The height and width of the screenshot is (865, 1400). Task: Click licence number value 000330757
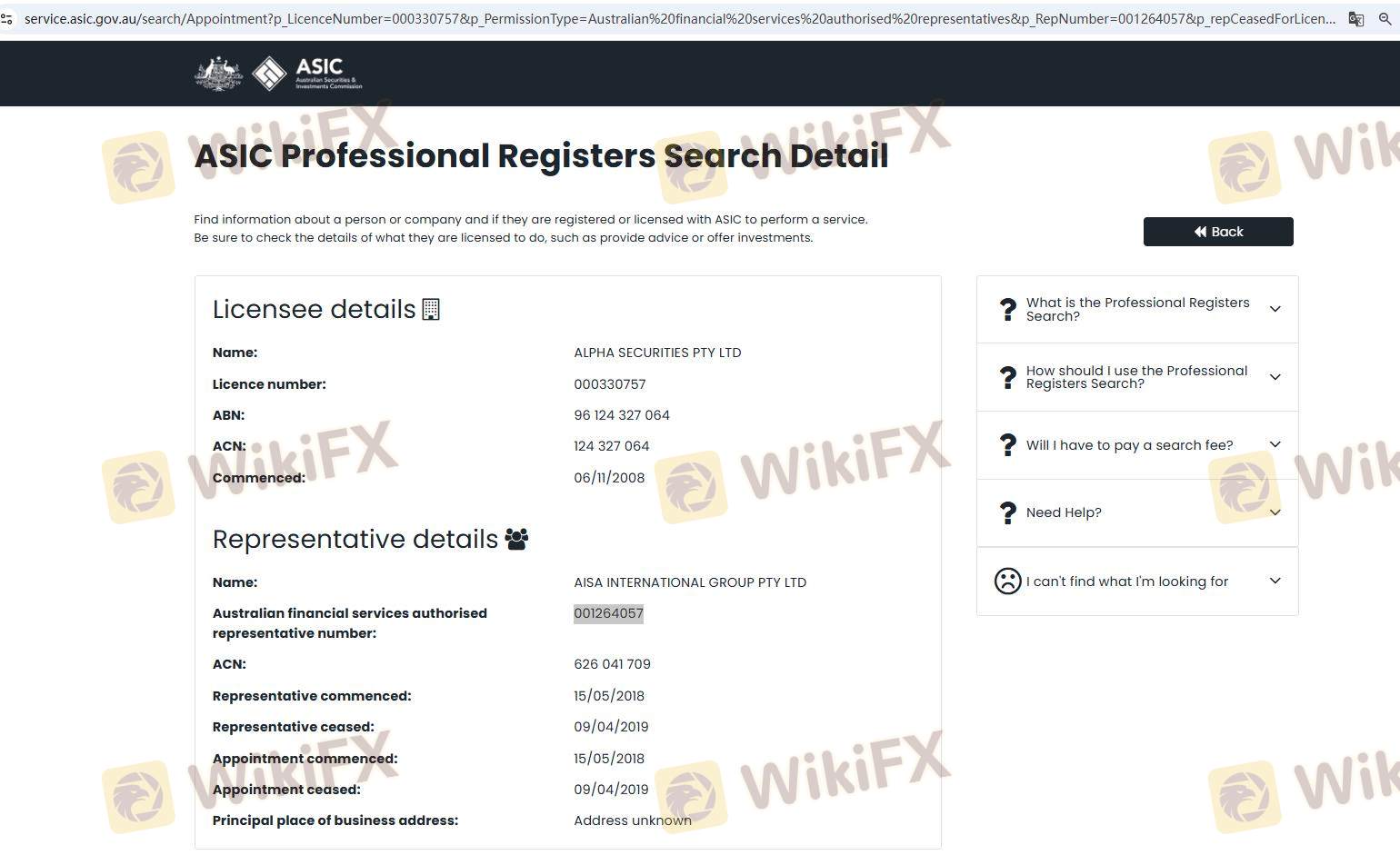(610, 384)
